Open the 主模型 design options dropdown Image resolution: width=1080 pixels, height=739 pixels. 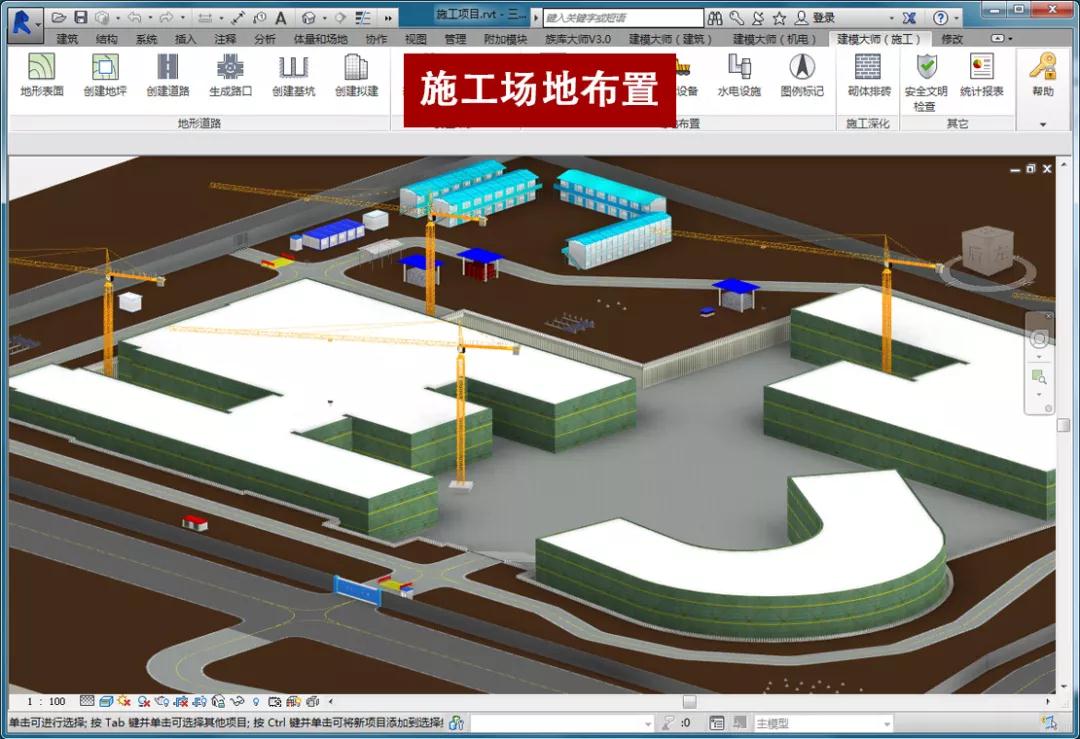[x=823, y=723]
